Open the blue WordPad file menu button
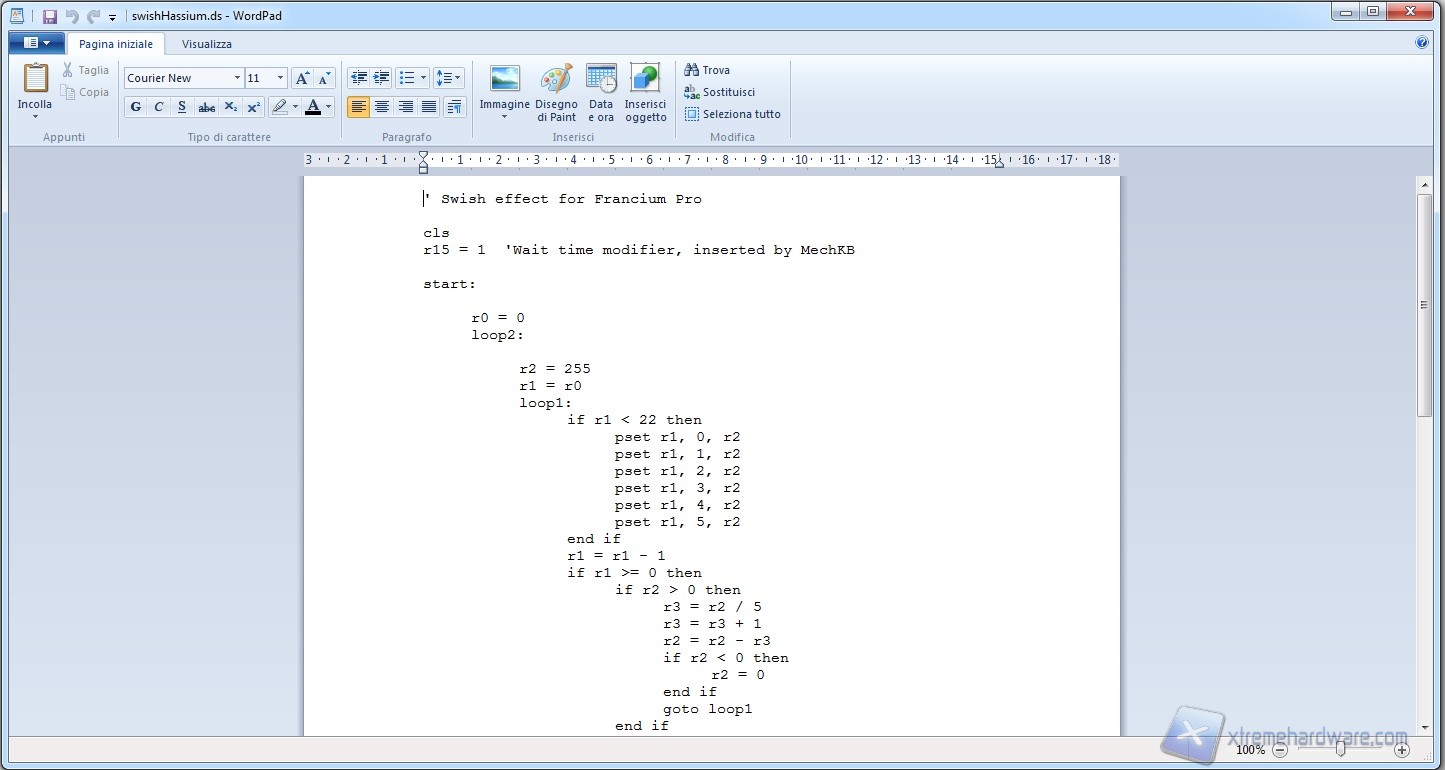Screen dimensions: 1445x770 click(x=36, y=43)
